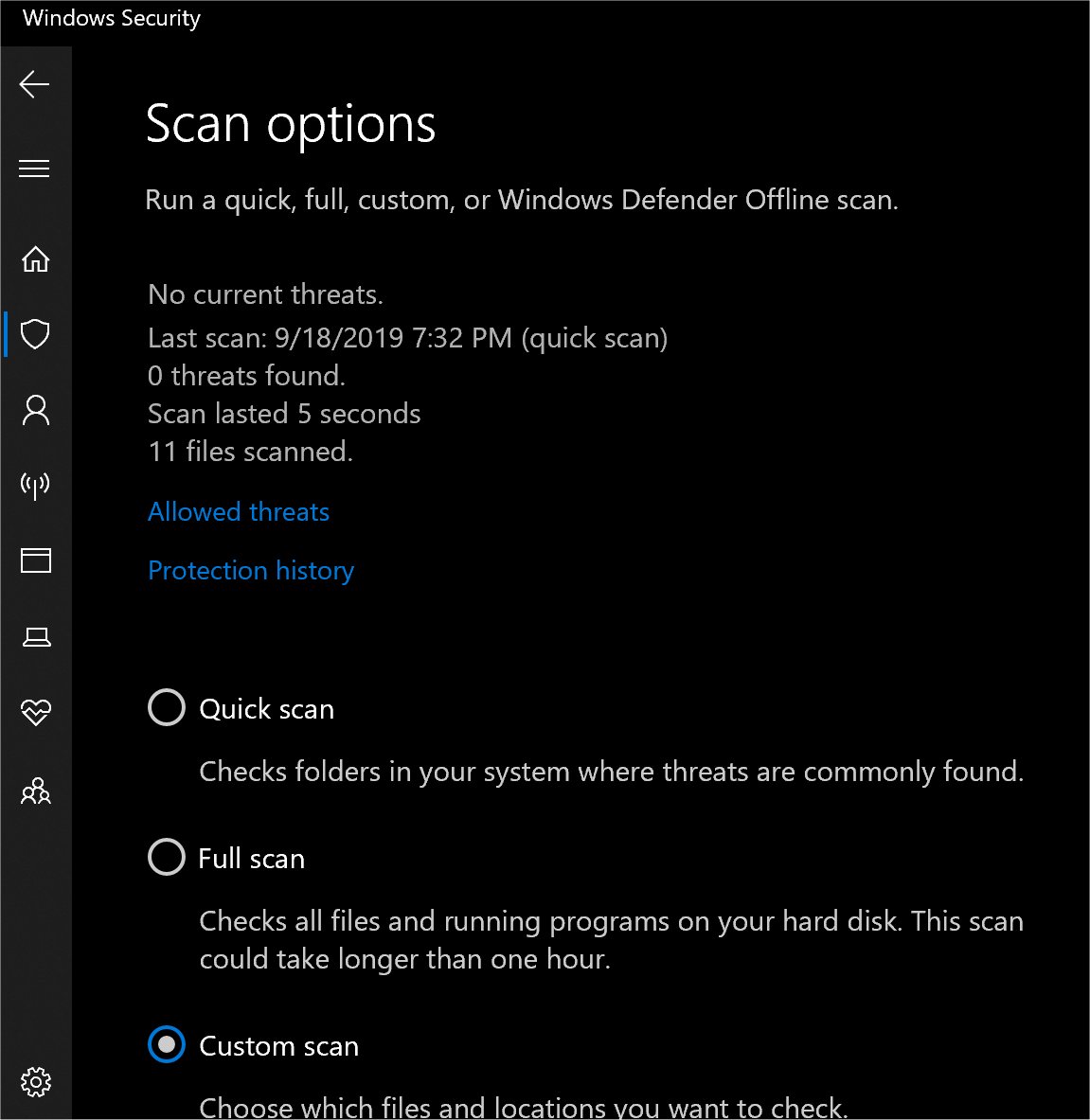Go to the Windows Security home icon
Image resolution: width=1090 pixels, height=1120 pixels.
(35, 258)
